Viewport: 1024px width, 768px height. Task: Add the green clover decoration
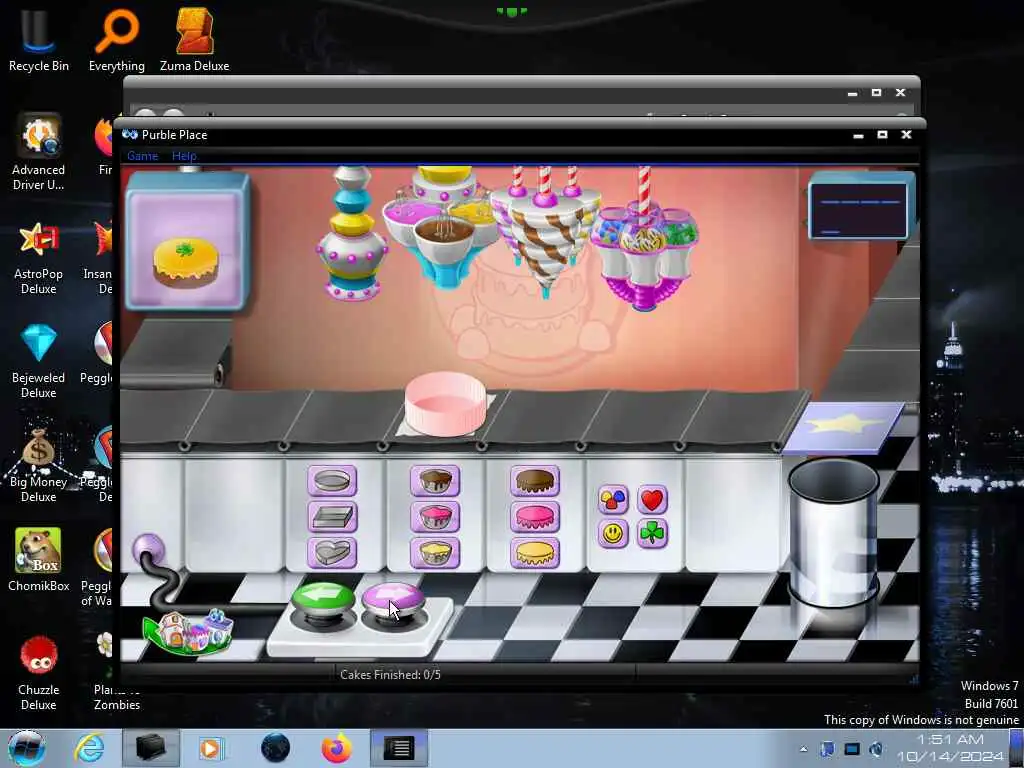(652, 534)
